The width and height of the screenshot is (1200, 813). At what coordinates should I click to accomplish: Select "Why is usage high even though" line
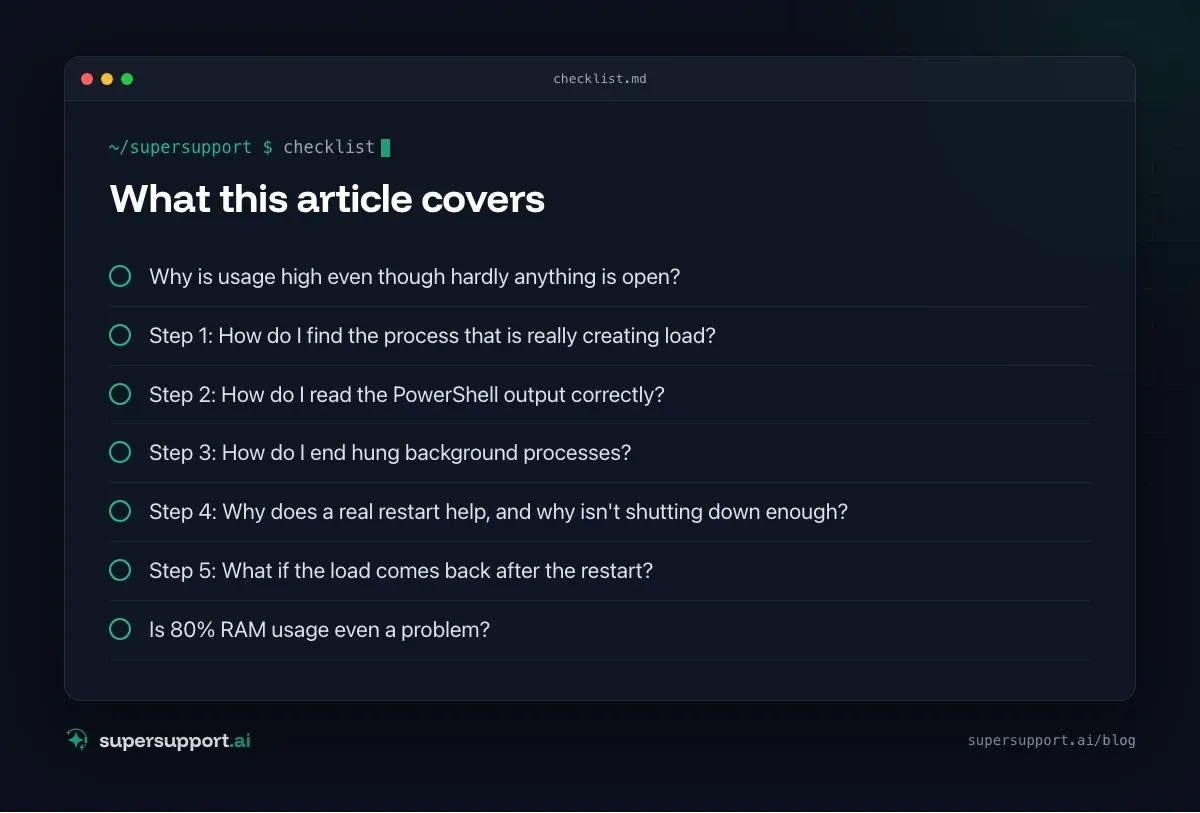pyautogui.click(x=415, y=276)
